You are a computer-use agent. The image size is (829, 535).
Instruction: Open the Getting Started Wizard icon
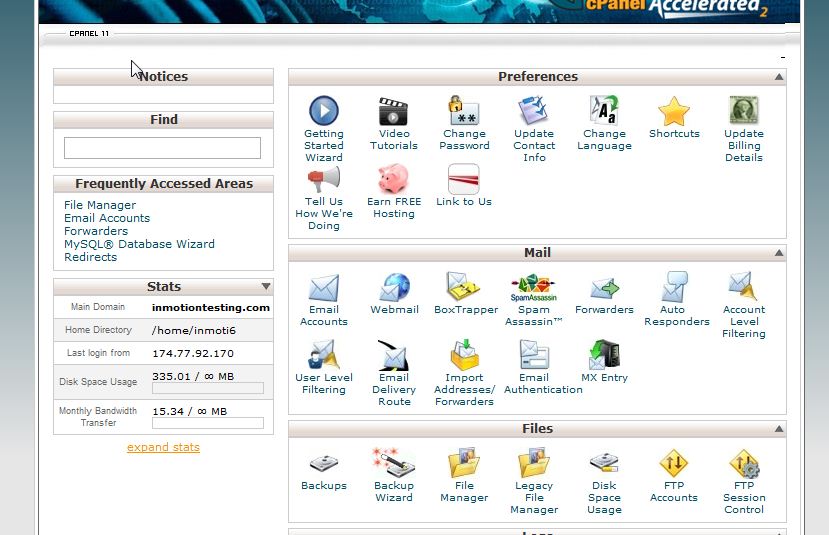[x=323, y=111]
